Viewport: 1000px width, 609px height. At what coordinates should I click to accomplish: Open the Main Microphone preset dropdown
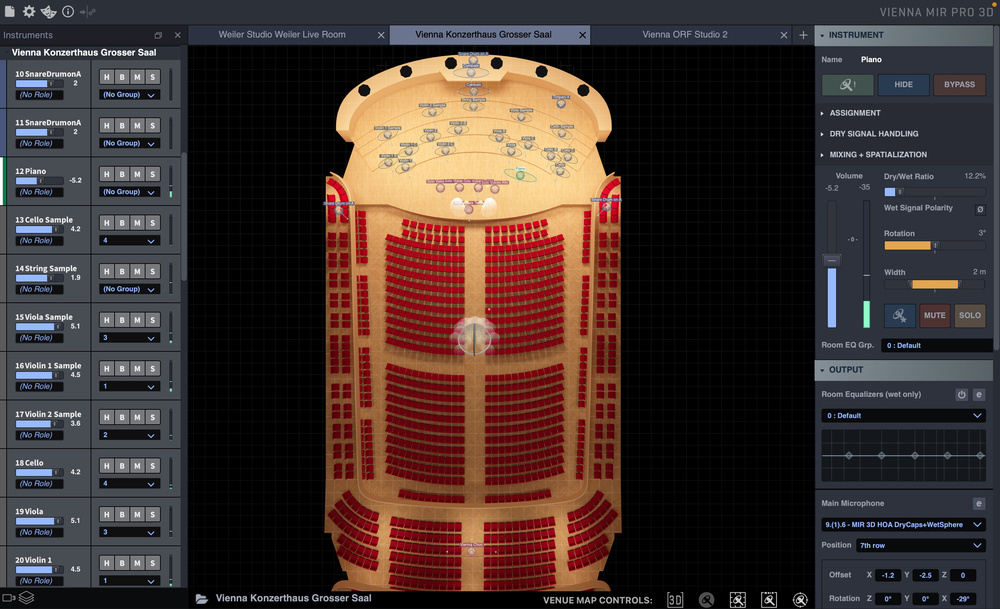[x=903, y=524]
